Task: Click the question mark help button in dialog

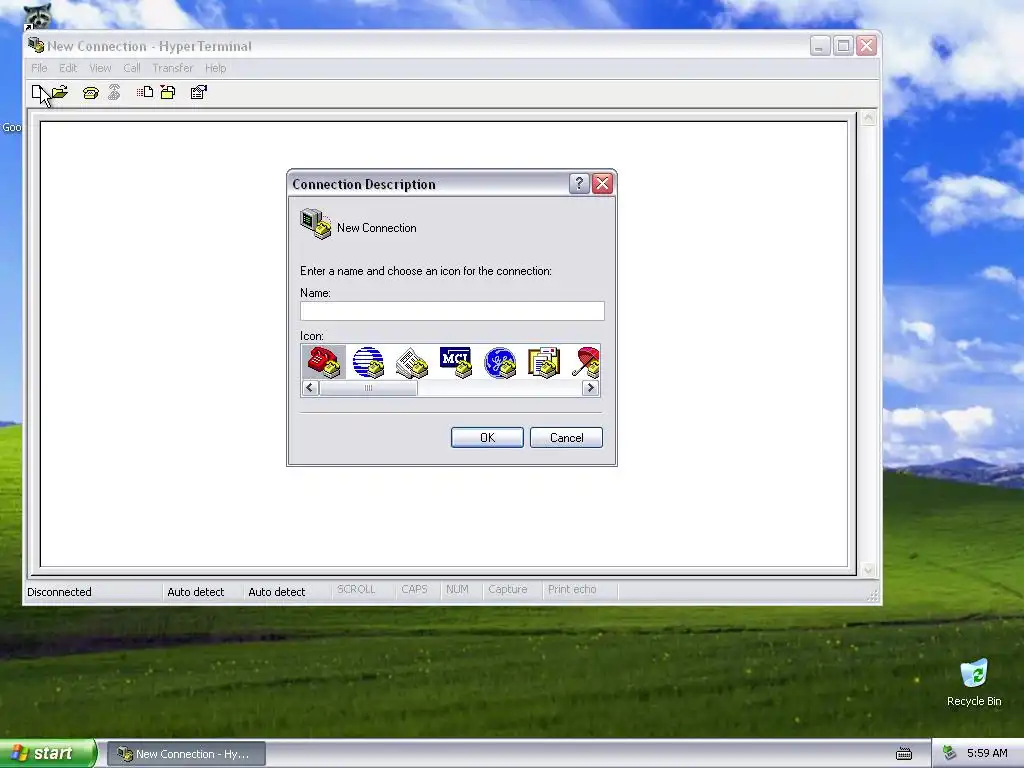Action: tap(579, 184)
